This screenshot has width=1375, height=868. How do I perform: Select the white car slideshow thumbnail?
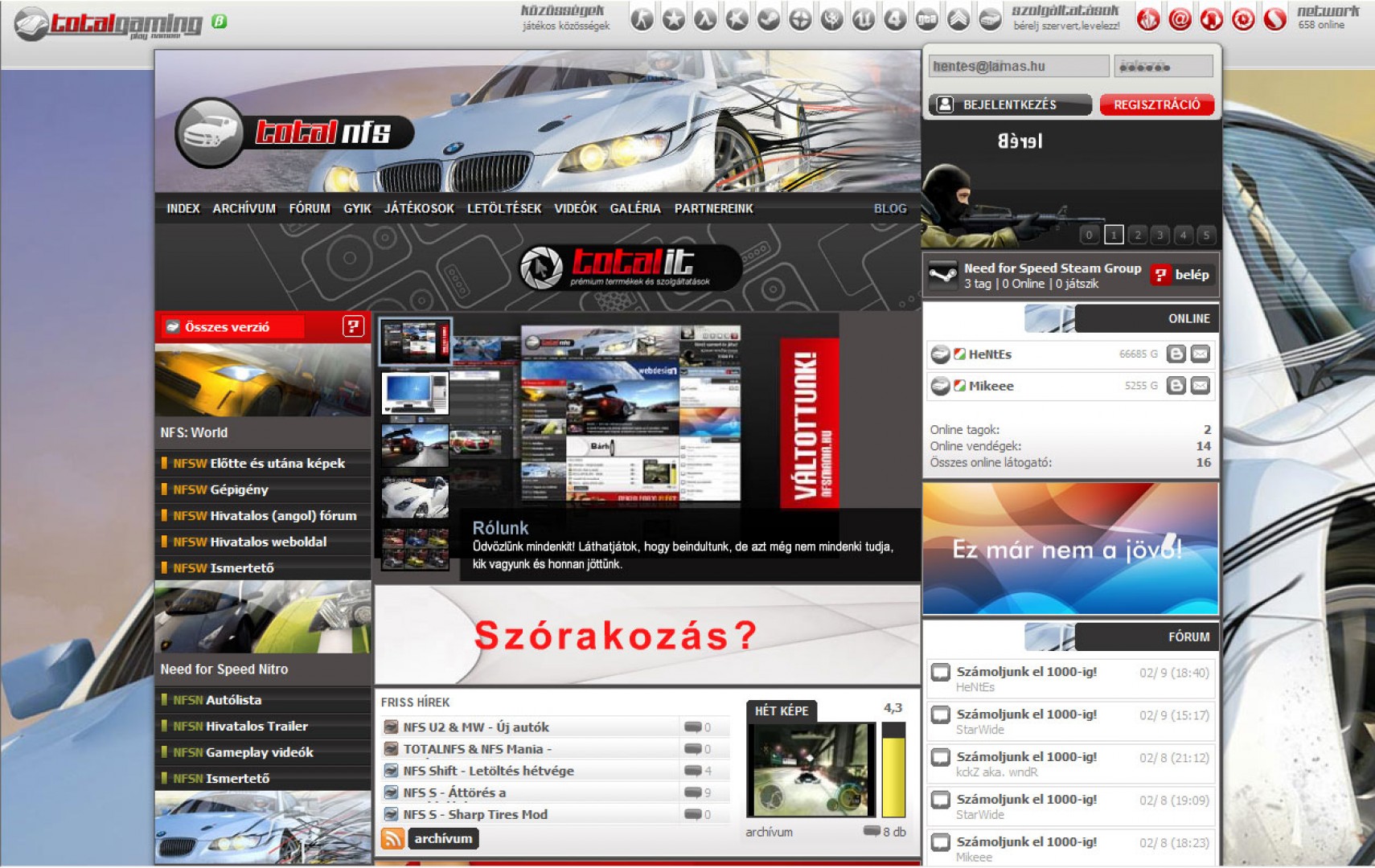(x=415, y=497)
